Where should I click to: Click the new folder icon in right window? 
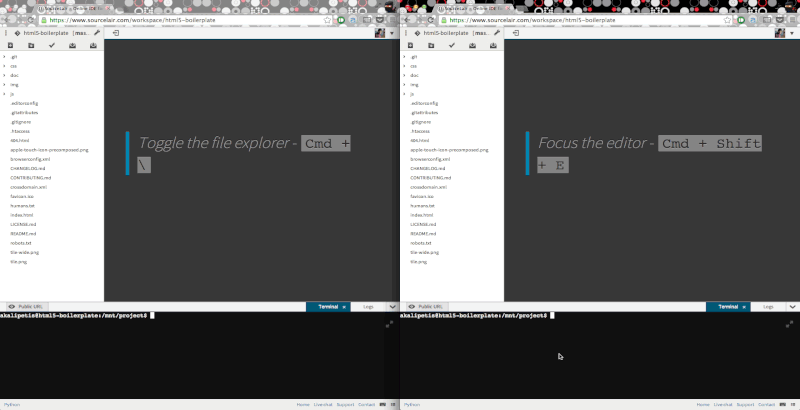[431, 45]
